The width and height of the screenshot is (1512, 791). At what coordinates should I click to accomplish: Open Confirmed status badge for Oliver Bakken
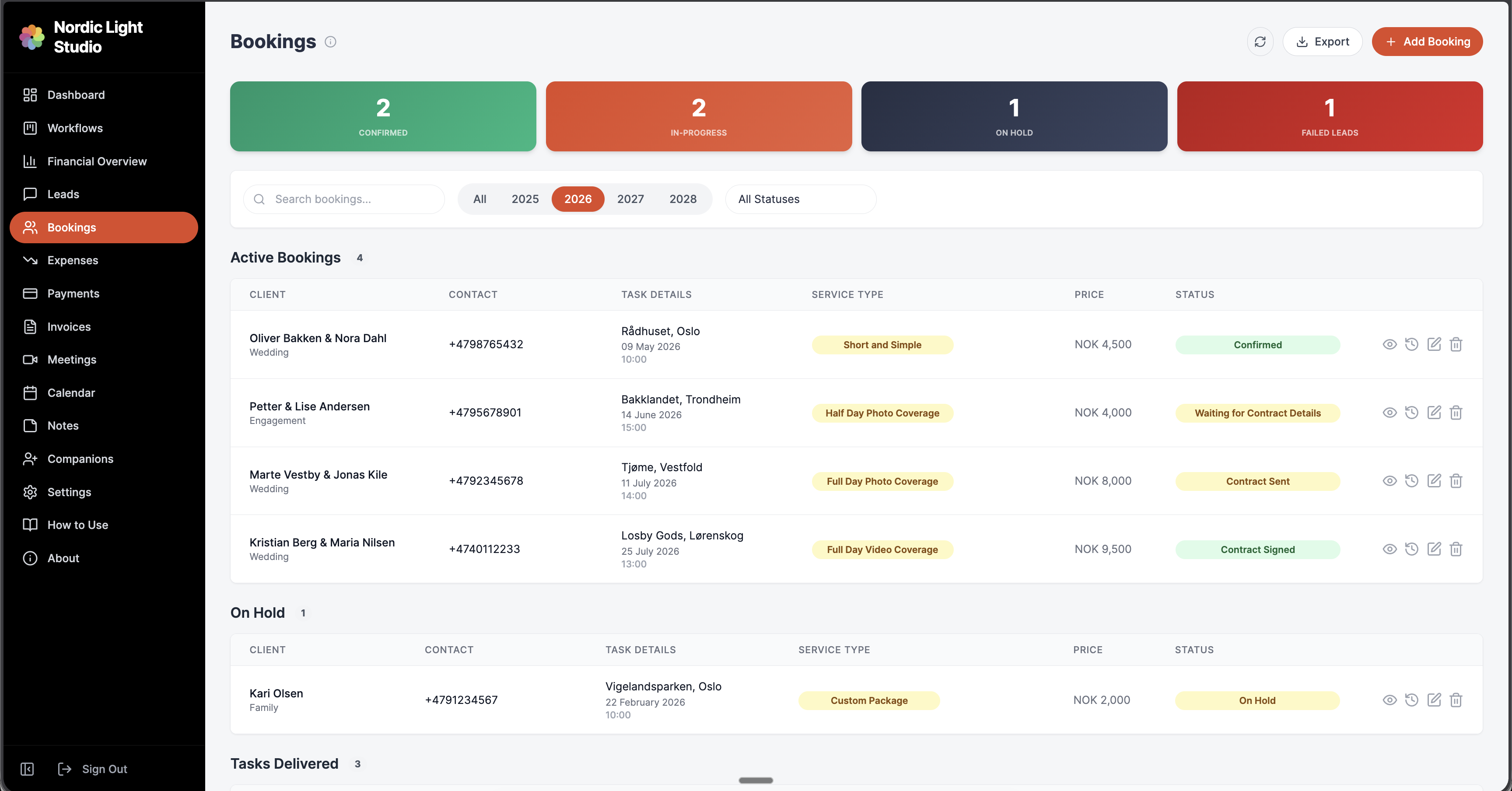[1256, 345]
